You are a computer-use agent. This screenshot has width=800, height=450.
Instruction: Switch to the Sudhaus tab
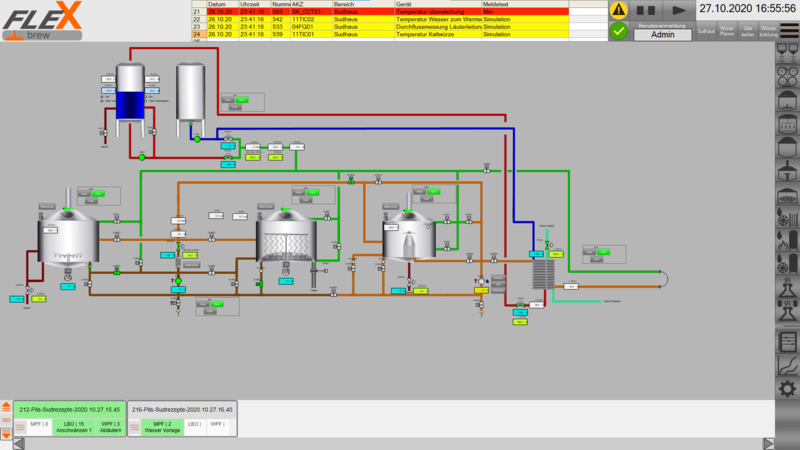(706, 32)
